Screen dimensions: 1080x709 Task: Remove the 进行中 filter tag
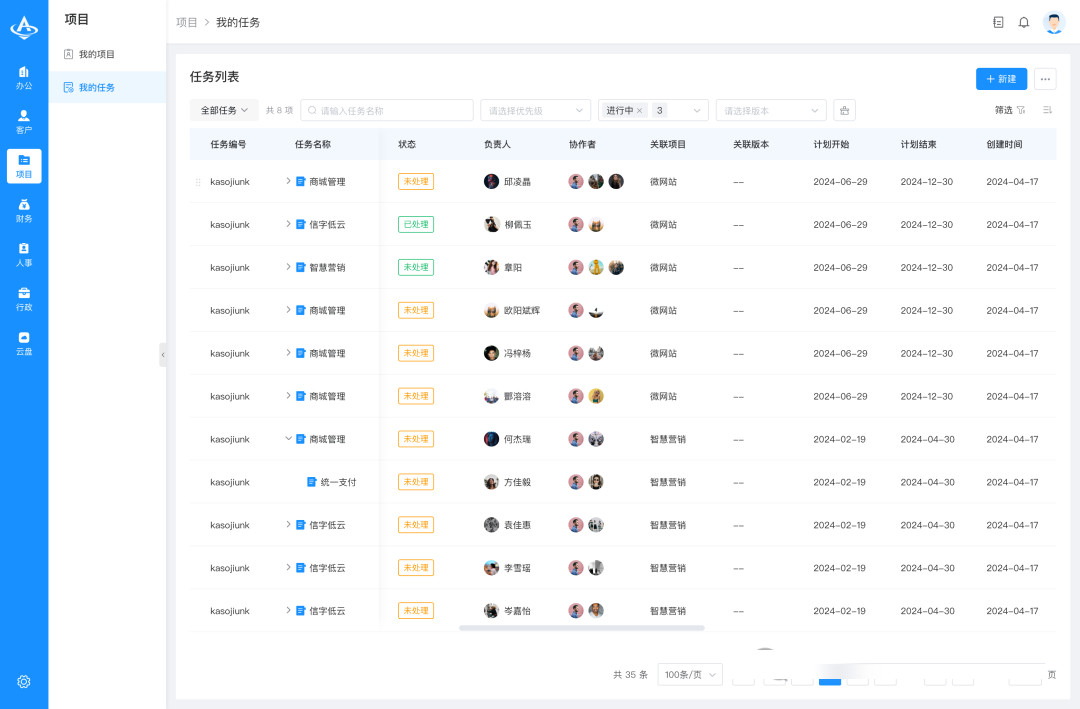640,110
